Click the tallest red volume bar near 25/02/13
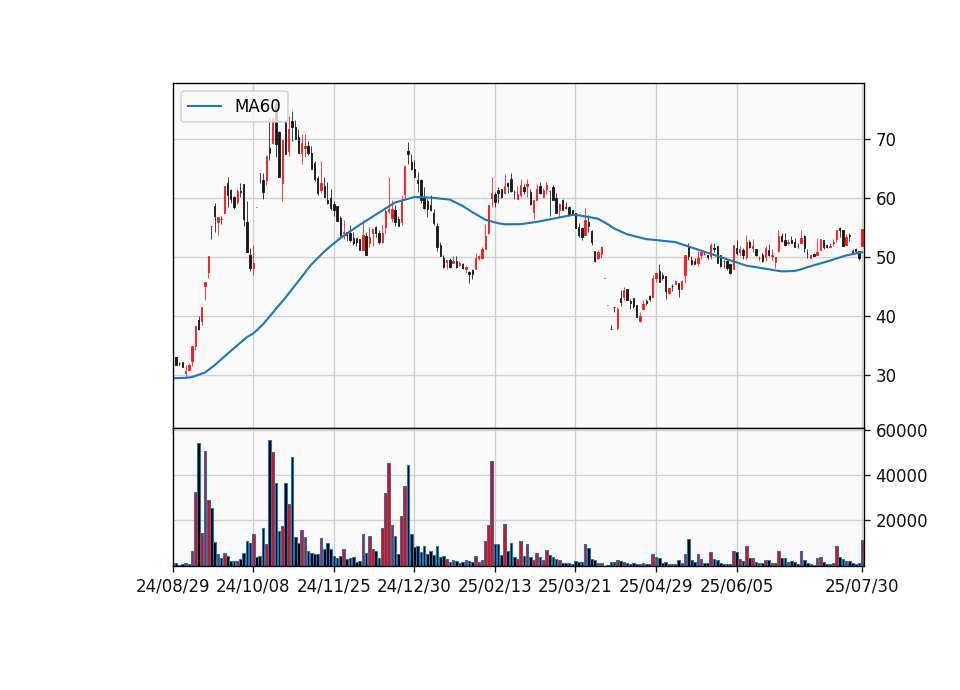 [x=492, y=514]
